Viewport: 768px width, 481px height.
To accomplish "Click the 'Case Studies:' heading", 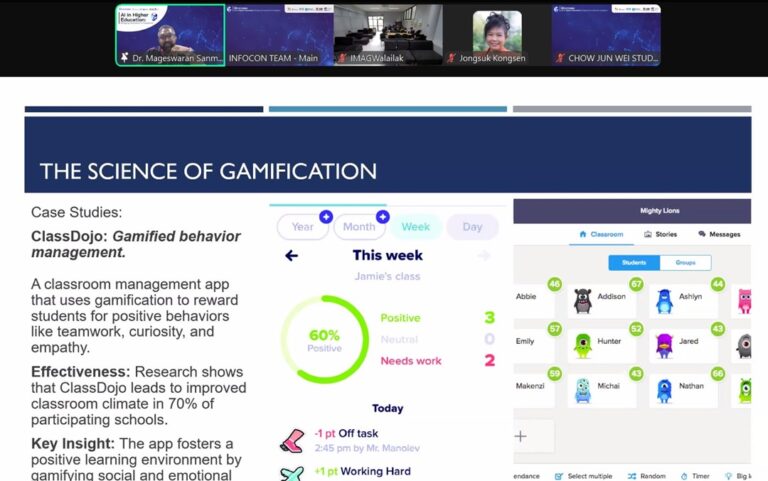I will pyautogui.click(x=76, y=212).
